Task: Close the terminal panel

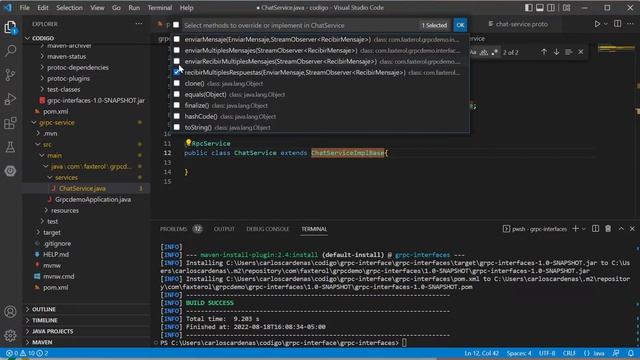Action: point(632,229)
